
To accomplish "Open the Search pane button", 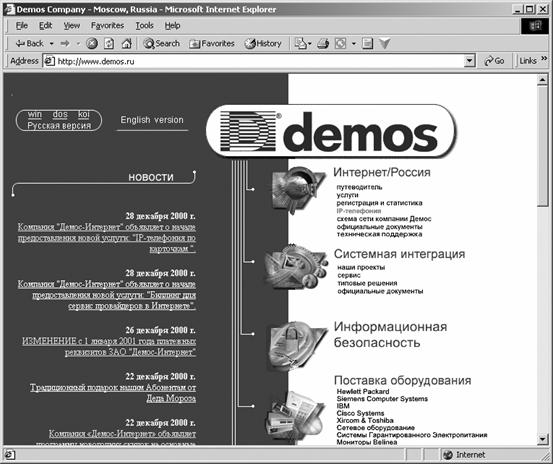I will [x=162, y=43].
